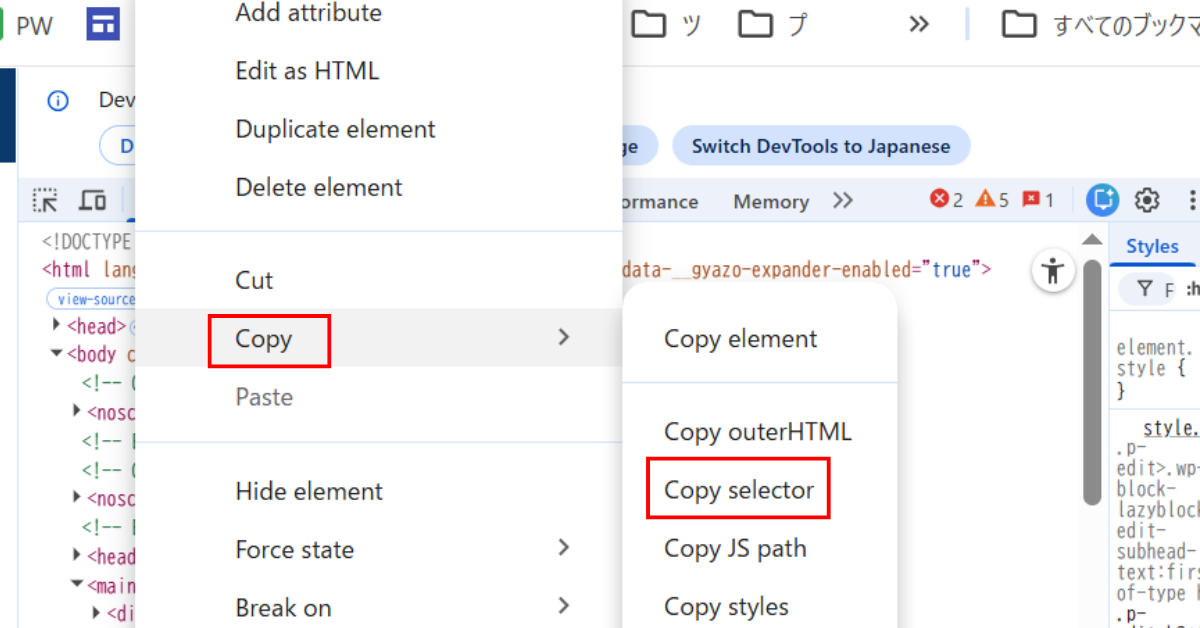Expand the head element node
Screen dimensions: 1200x628
pos(57,325)
